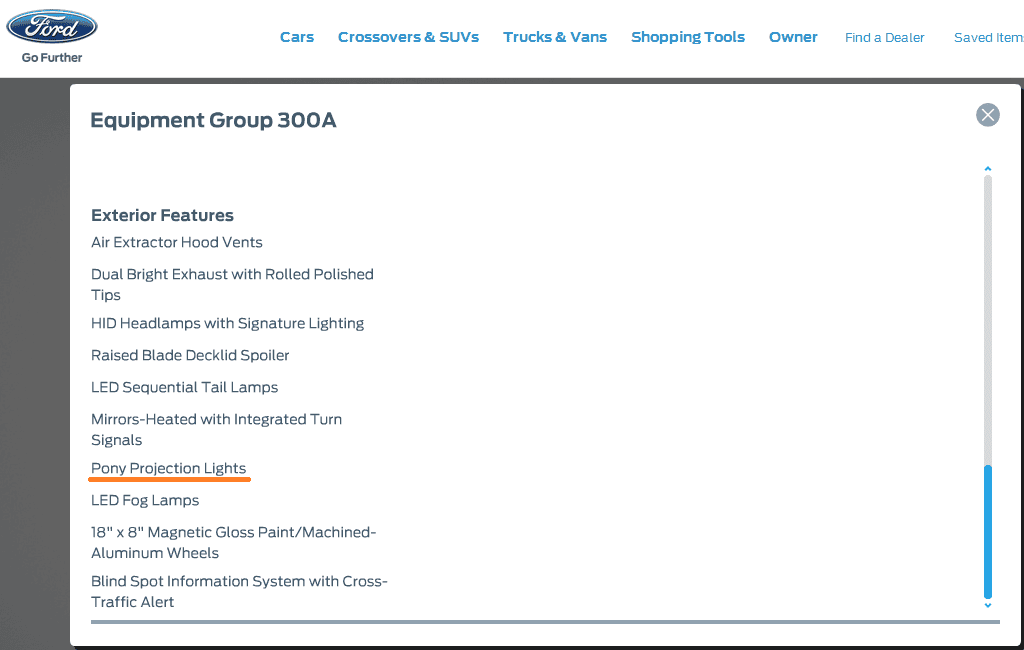1024x650 pixels.
Task: Open the Shopping Tools menu
Action: click(x=688, y=37)
